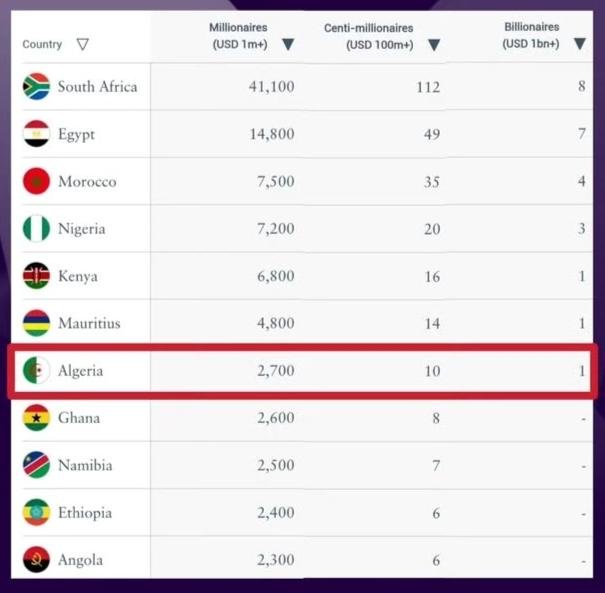Click the Algeria flag icon

tap(36, 371)
